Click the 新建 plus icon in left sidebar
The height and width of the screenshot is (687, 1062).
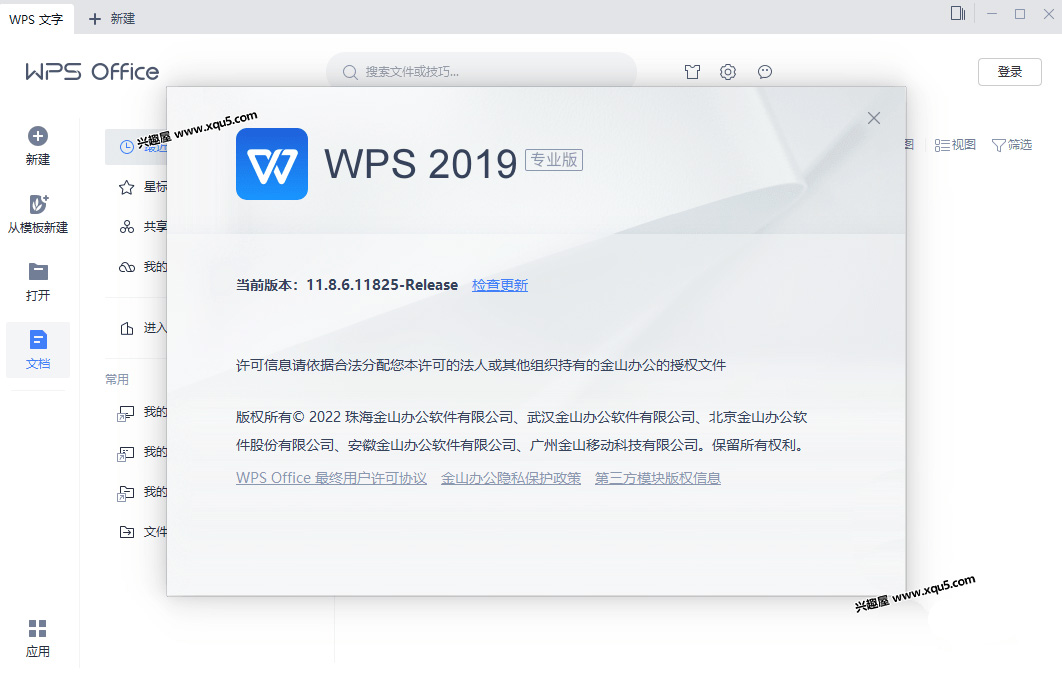tap(38, 136)
